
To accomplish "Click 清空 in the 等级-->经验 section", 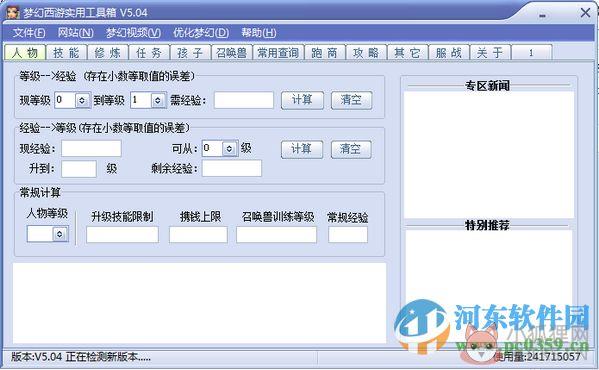I will pos(351,100).
